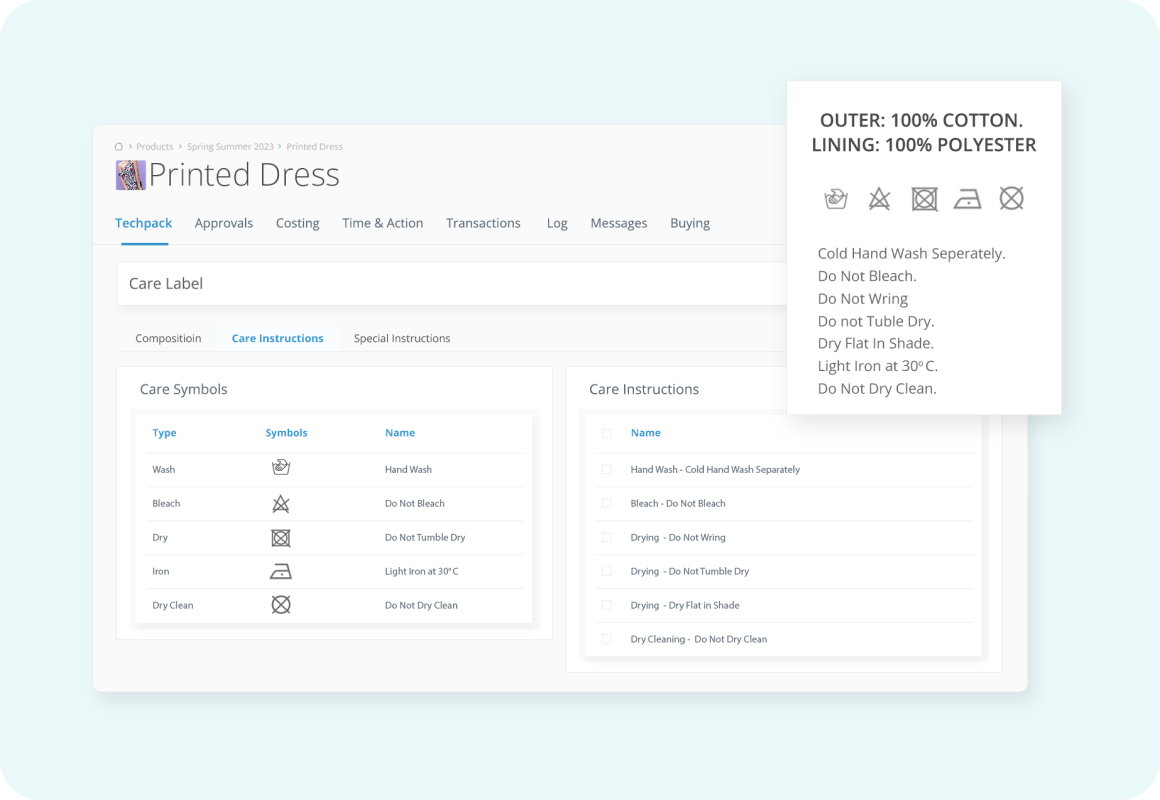Image resolution: width=1160 pixels, height=800 pixels.
Task: Open the Costing tab
Action: coord(297,223)
